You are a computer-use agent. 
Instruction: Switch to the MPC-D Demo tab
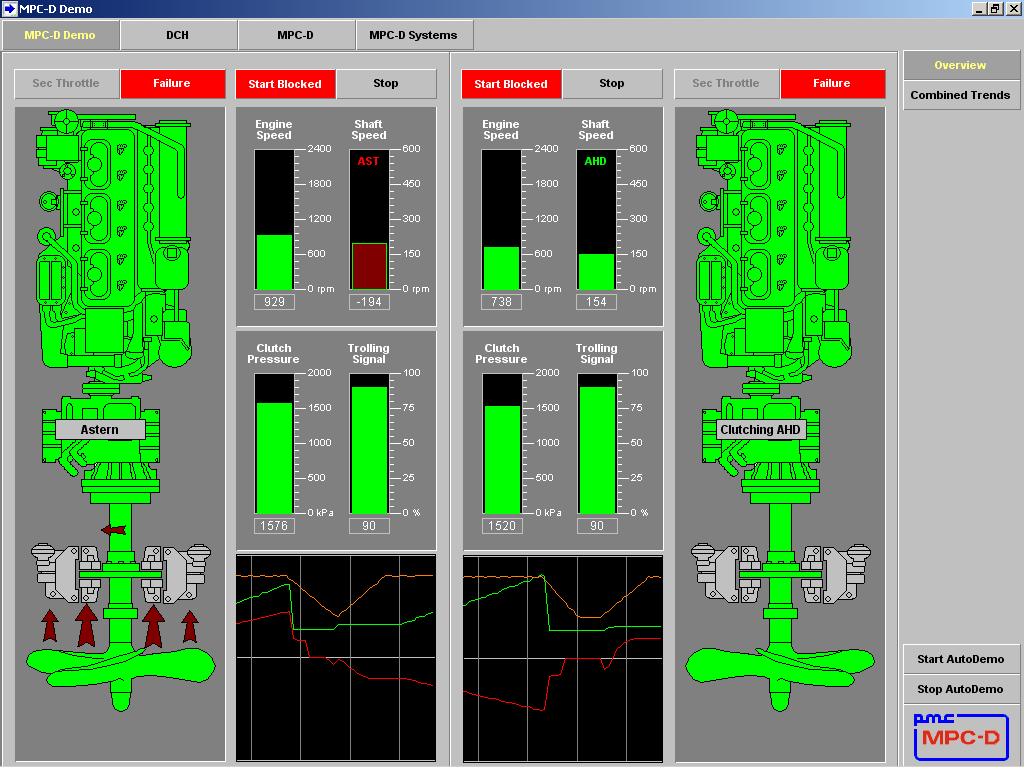tap(60, 35)
